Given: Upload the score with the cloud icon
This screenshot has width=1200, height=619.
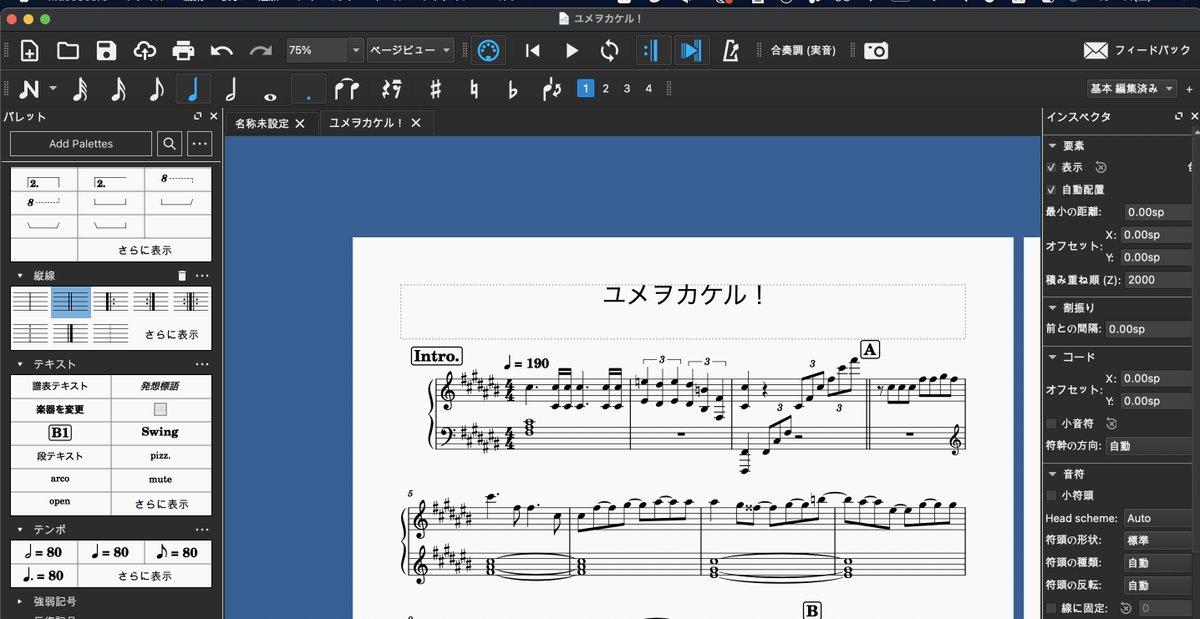Looking at the screenshot, I should (144, 51).
